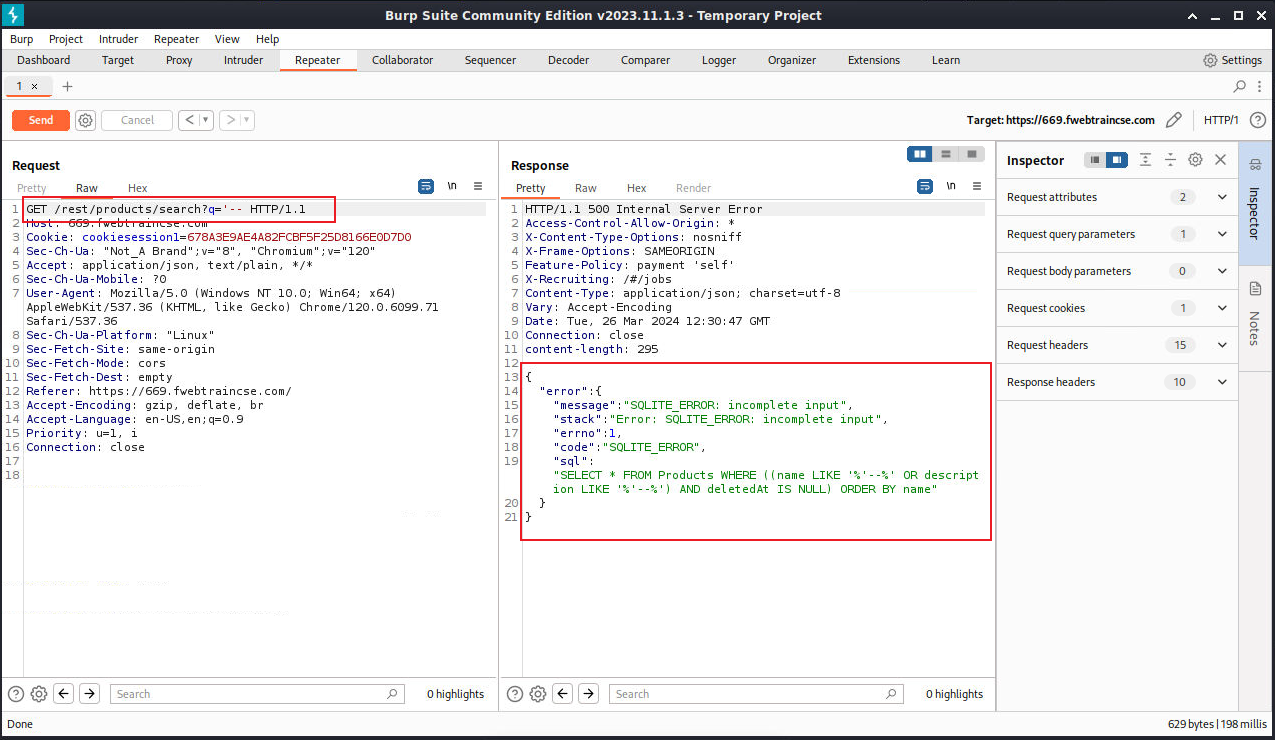Screen dimensions: 1275x740
Task: Open the Inspector side tab
Action: [x=1256, y=204]
